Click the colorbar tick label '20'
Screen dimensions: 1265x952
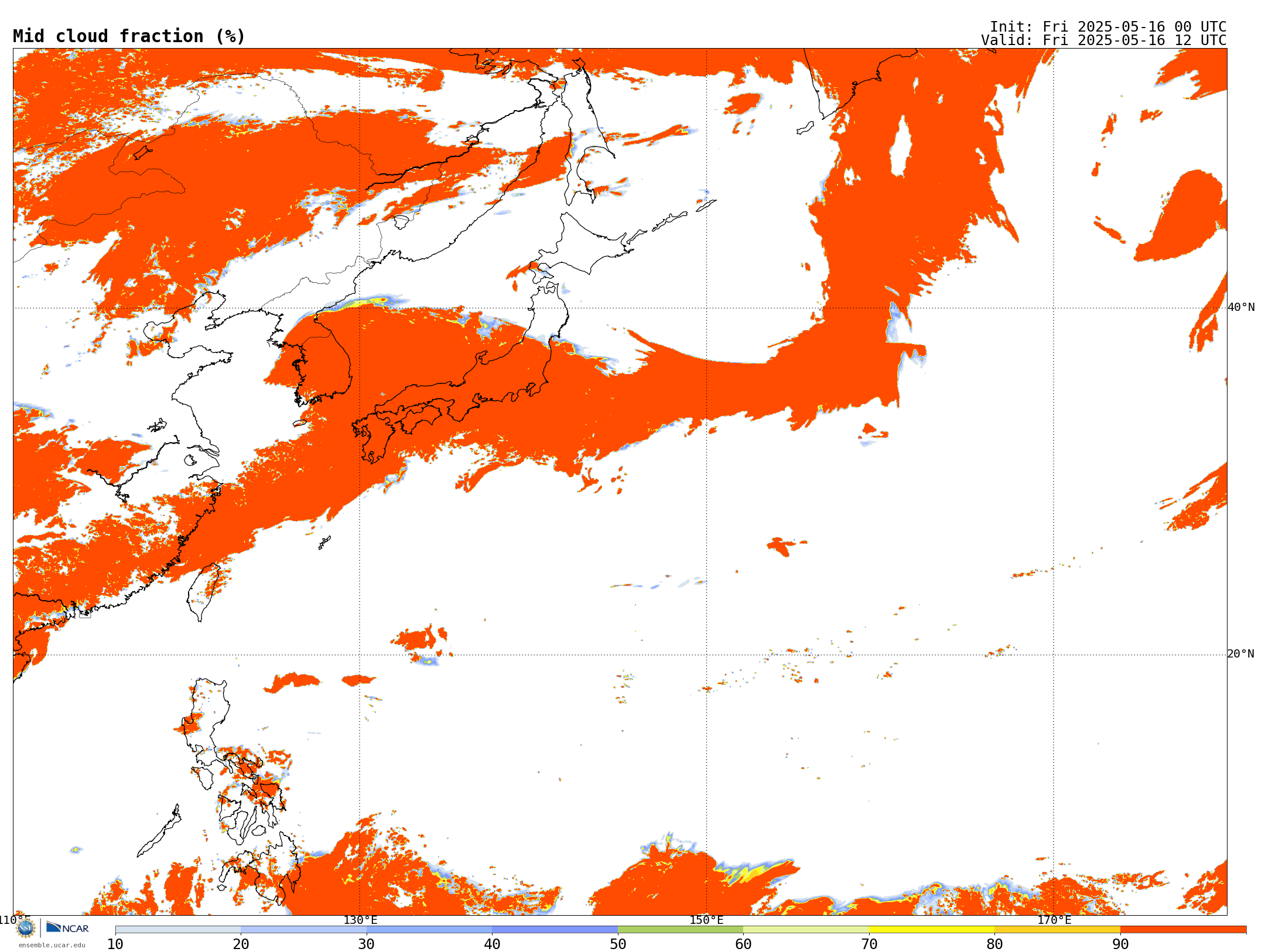coord(241,944)
